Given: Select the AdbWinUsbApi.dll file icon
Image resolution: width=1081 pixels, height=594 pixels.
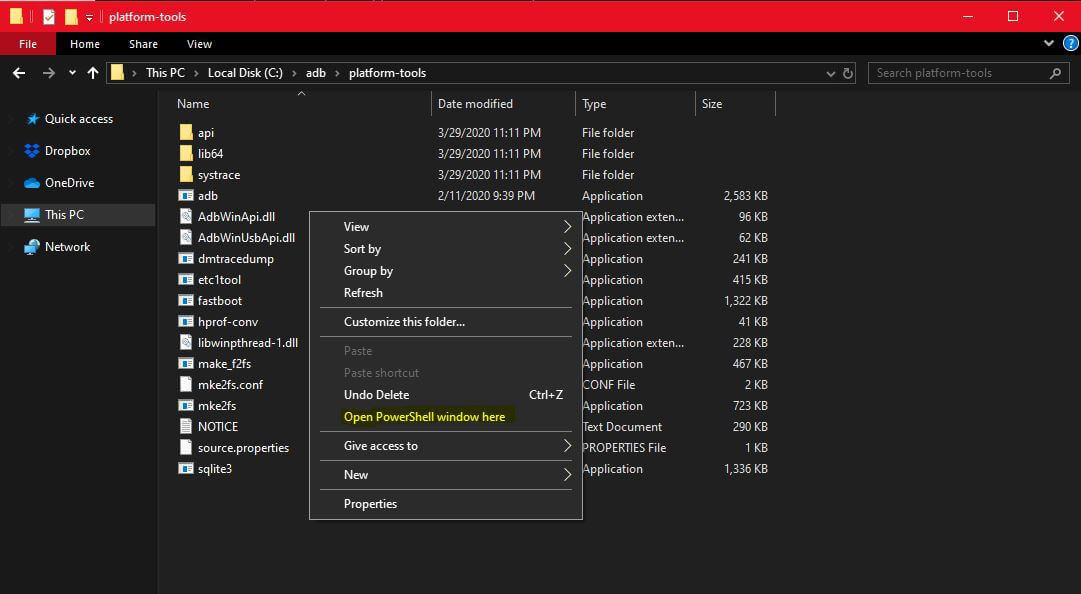Looking at the screenshot, I should click(x=186, y=237).
